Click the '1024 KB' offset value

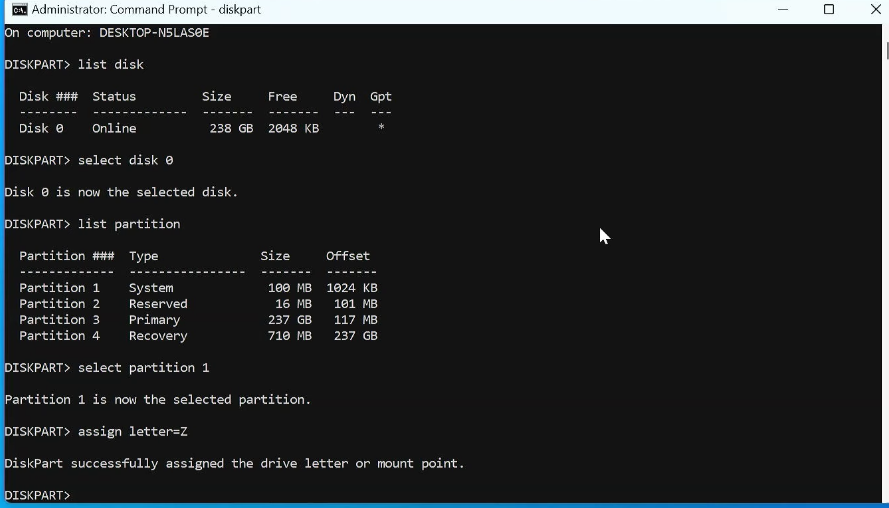coord(352,287)
